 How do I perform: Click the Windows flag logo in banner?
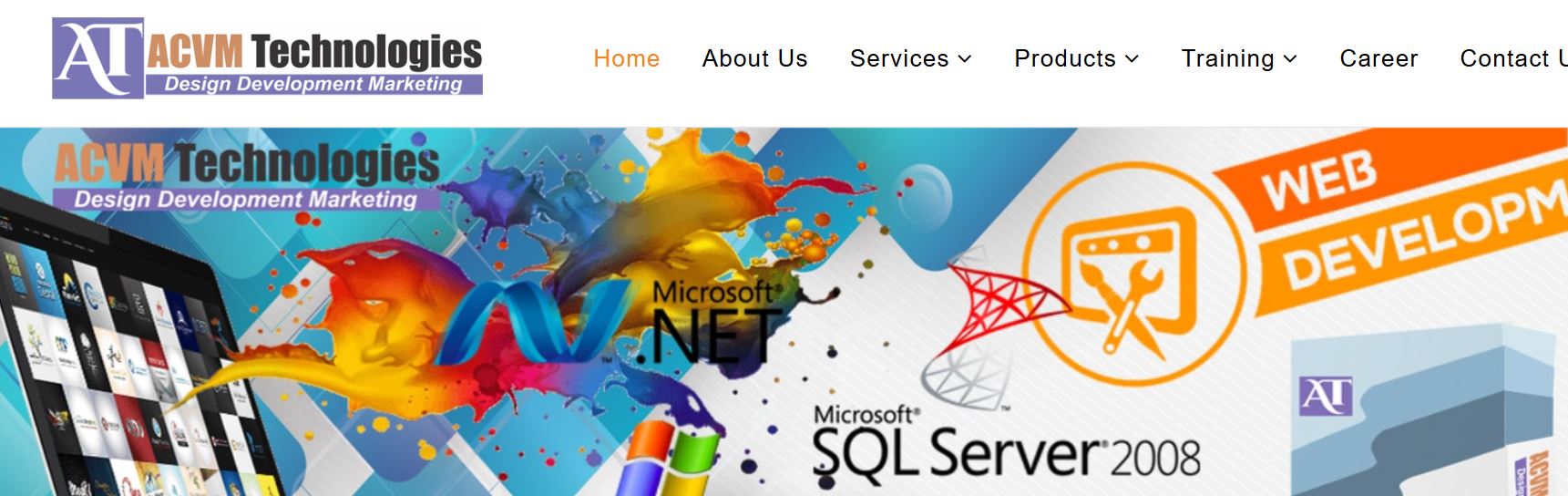pyautogui.click(x=663, y=460)
